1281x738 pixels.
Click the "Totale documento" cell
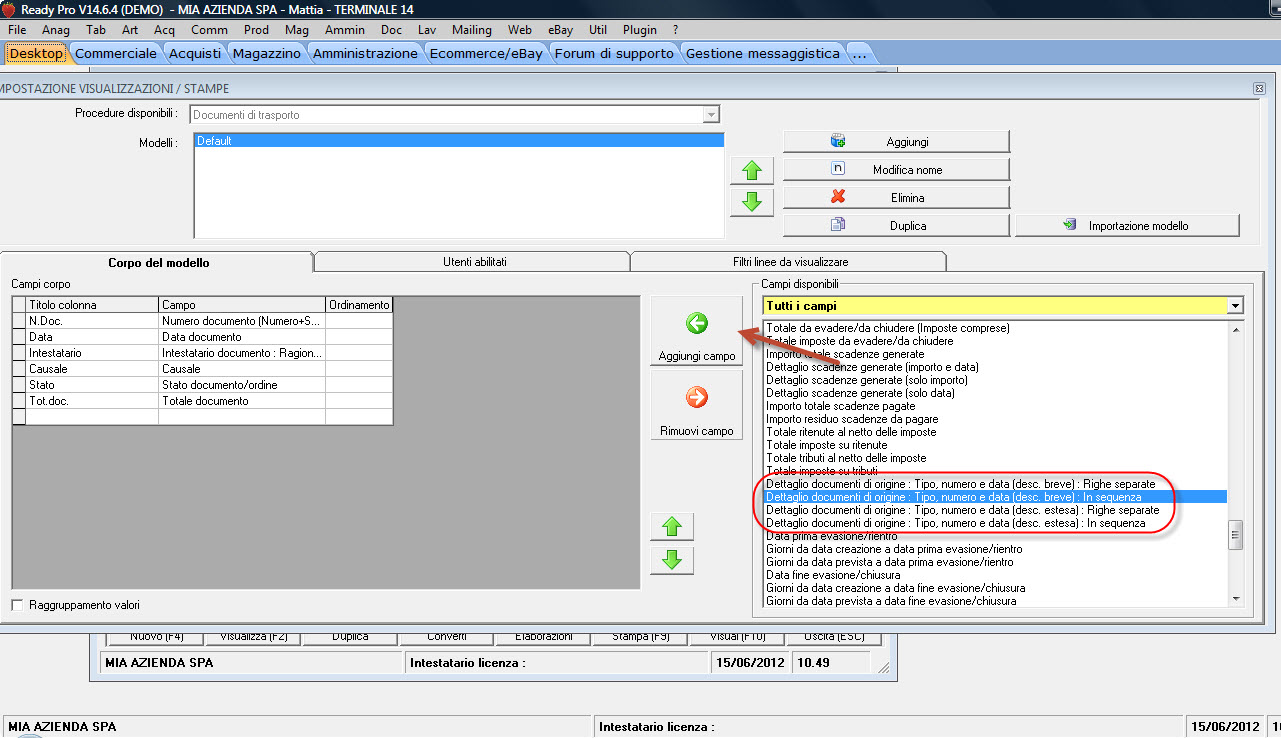point(242,401)
